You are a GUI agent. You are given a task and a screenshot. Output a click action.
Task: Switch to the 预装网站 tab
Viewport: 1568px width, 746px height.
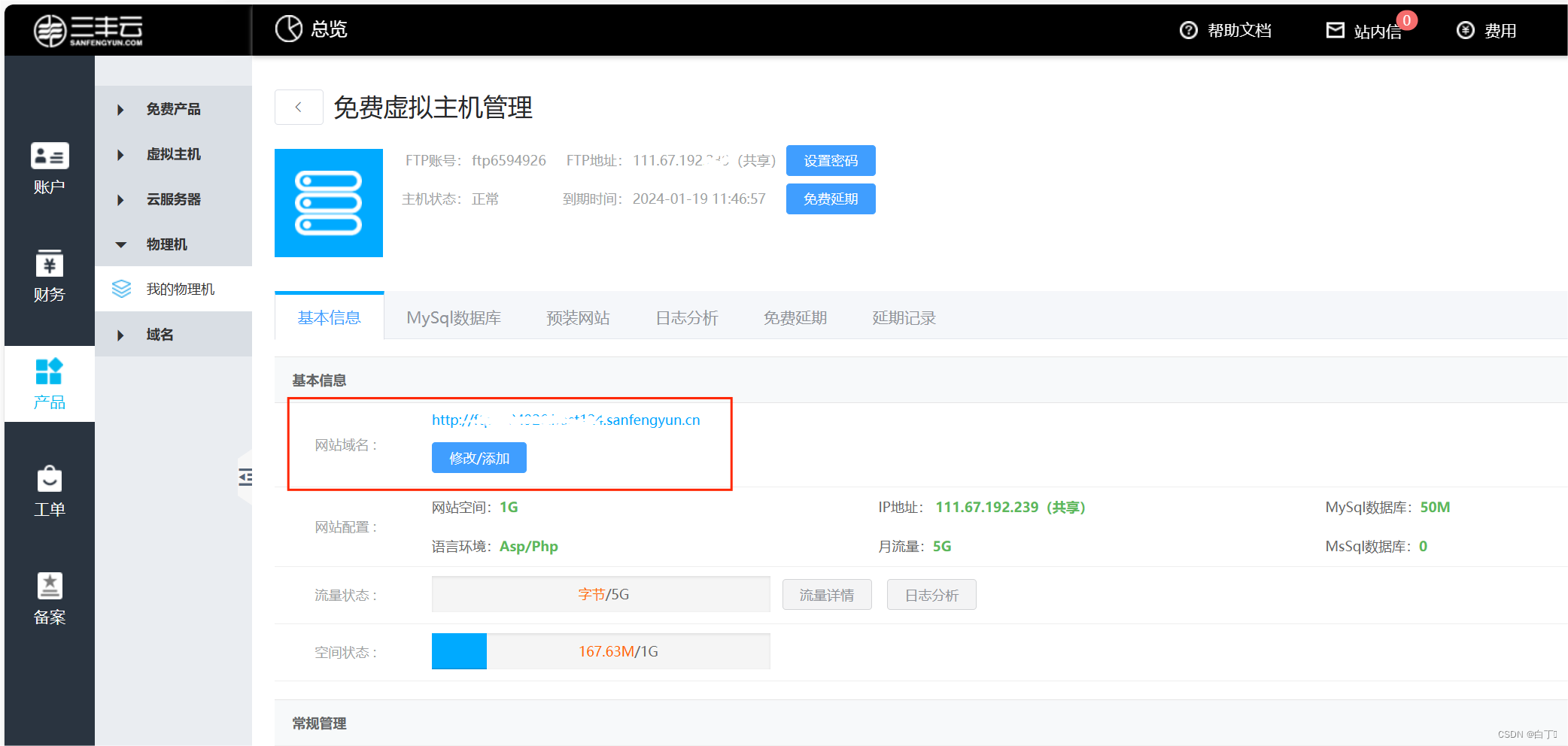(578, 318)
